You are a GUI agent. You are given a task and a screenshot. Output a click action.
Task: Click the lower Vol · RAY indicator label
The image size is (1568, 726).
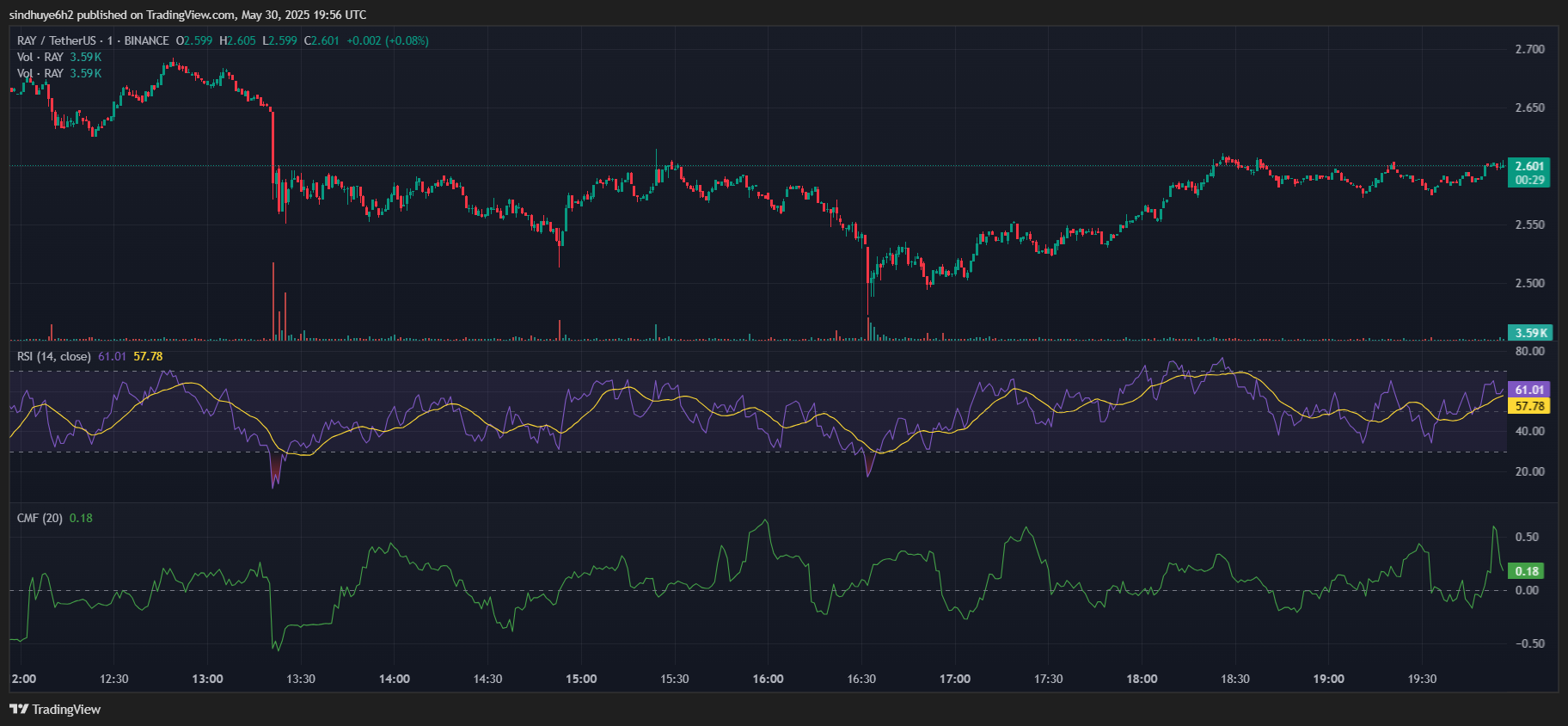[x=40, y=73]
